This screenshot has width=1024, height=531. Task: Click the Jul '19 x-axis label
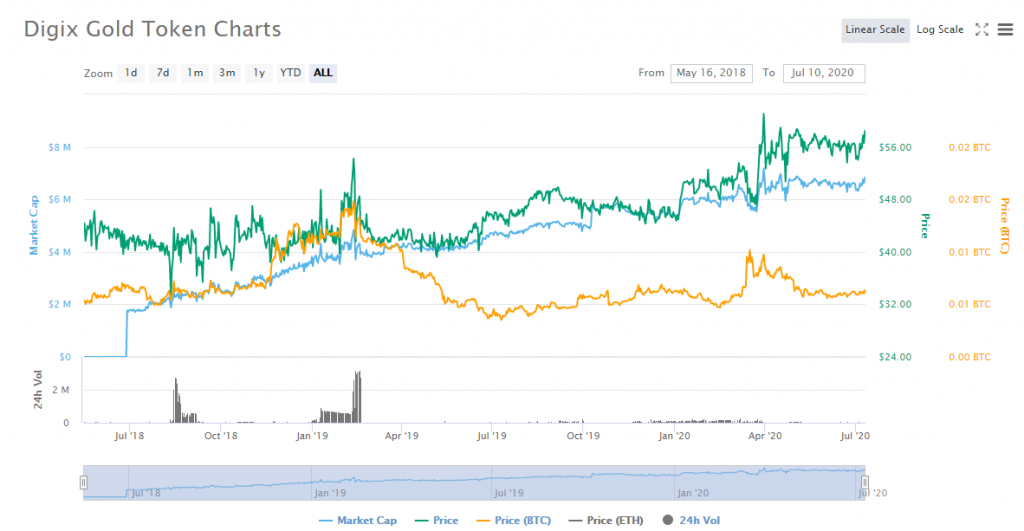pyautogui.click(x=491, y=436)
